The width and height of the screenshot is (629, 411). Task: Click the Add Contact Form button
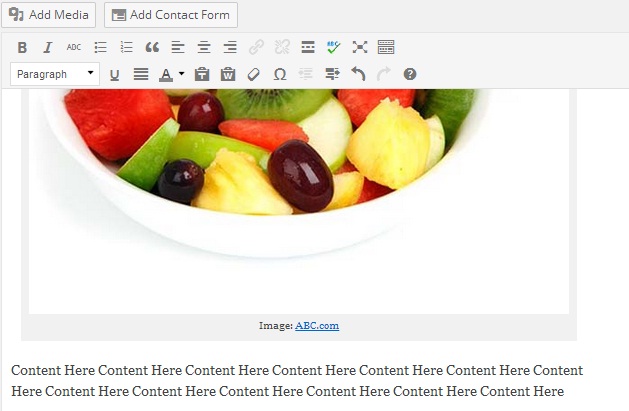[x=171, y=15]
